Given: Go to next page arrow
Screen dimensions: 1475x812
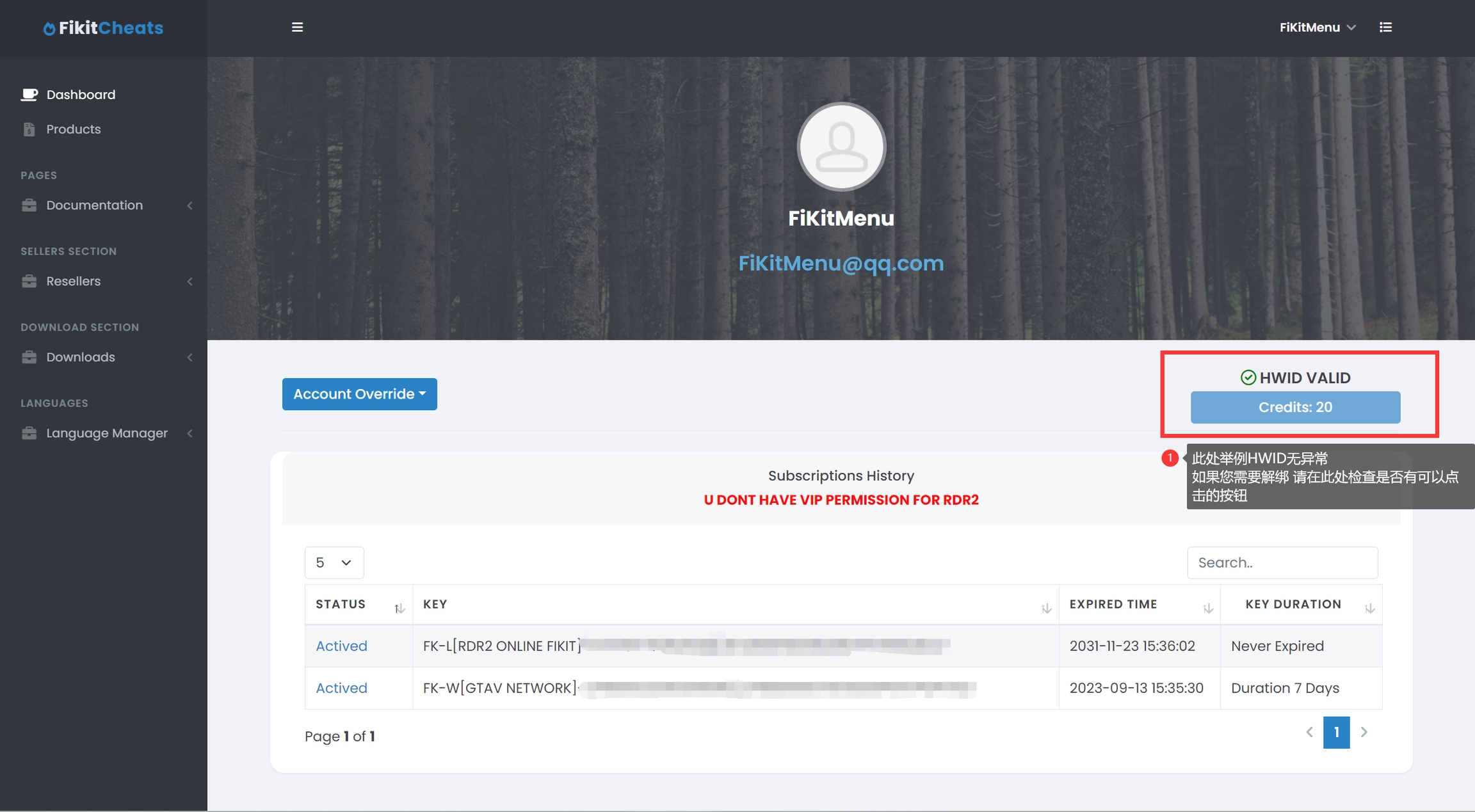Looking at the screenshot, I should pyautogui.click(x=1364, y=732).
